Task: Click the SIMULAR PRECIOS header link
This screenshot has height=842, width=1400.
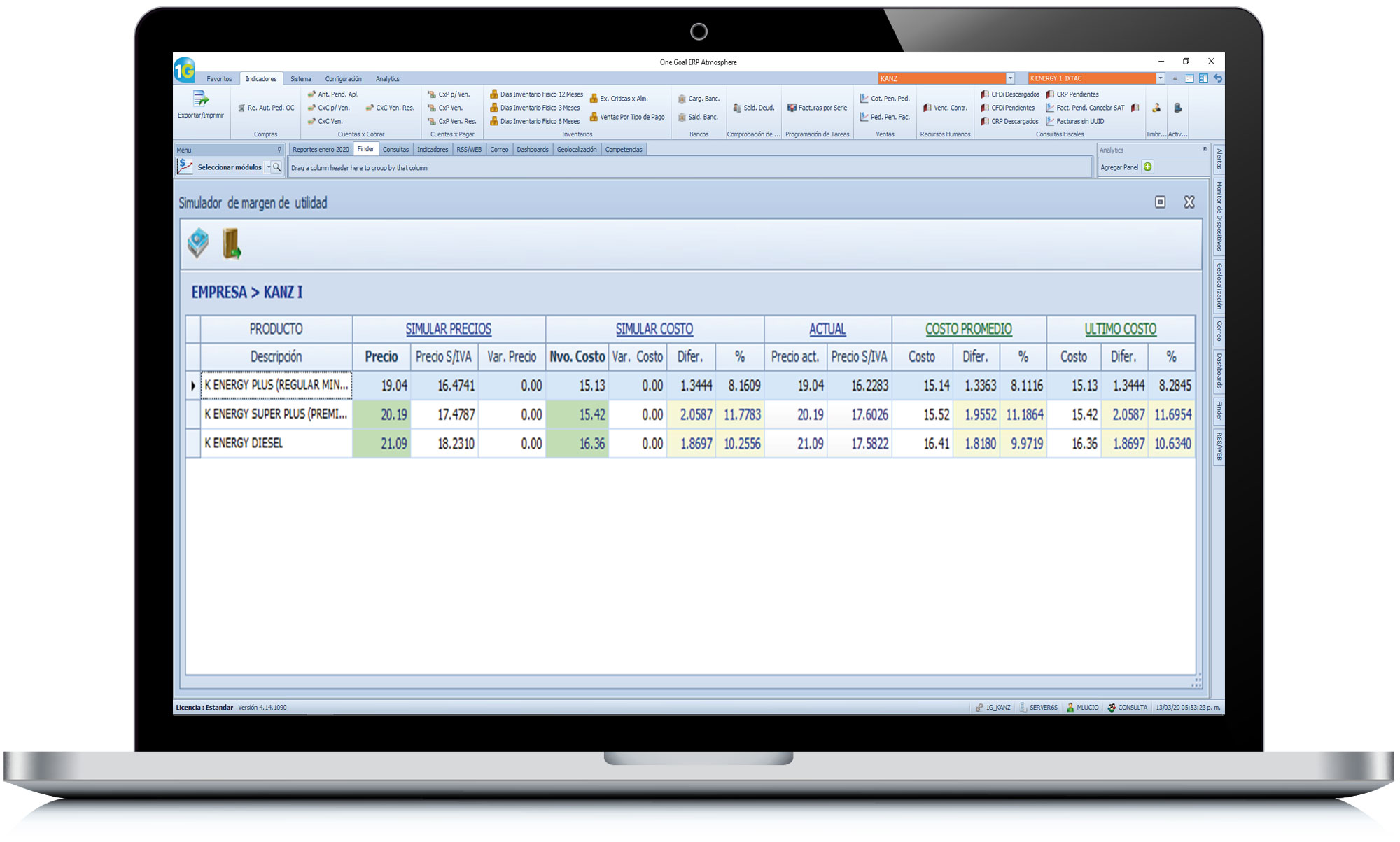Action: point(449,329)
